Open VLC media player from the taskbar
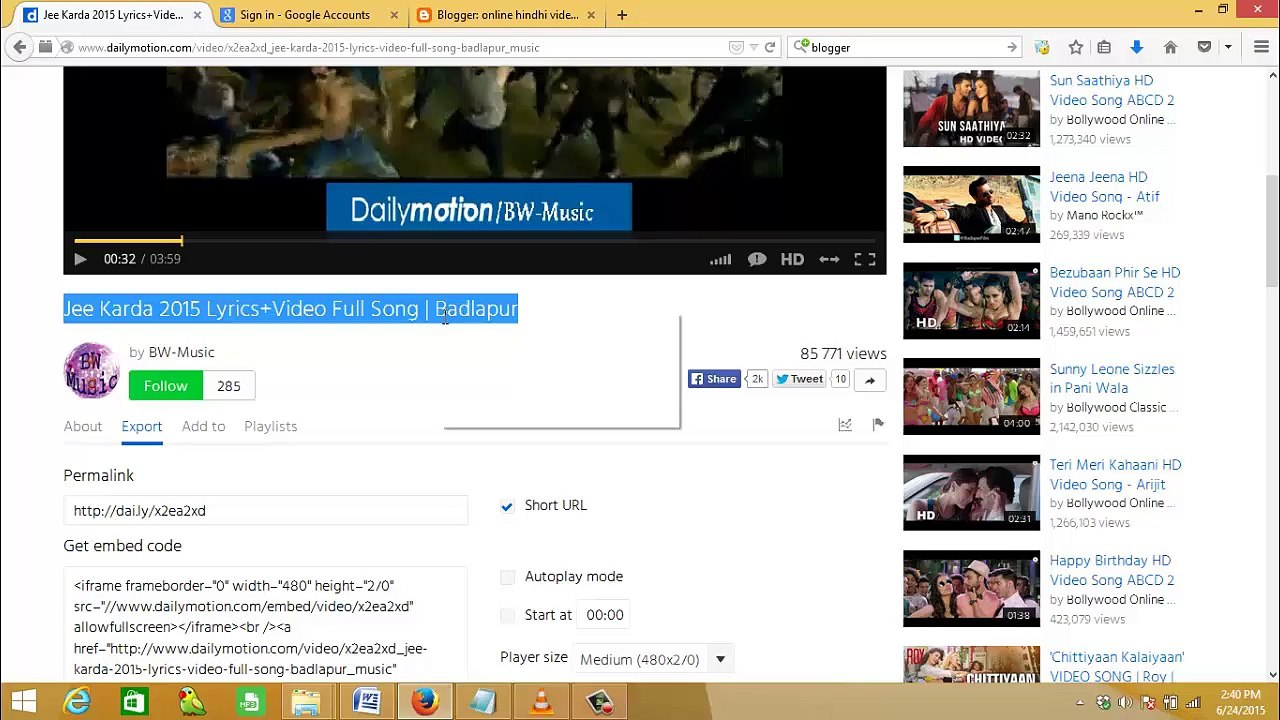Viewport: 1280px width, 720px height. point(541,702)
